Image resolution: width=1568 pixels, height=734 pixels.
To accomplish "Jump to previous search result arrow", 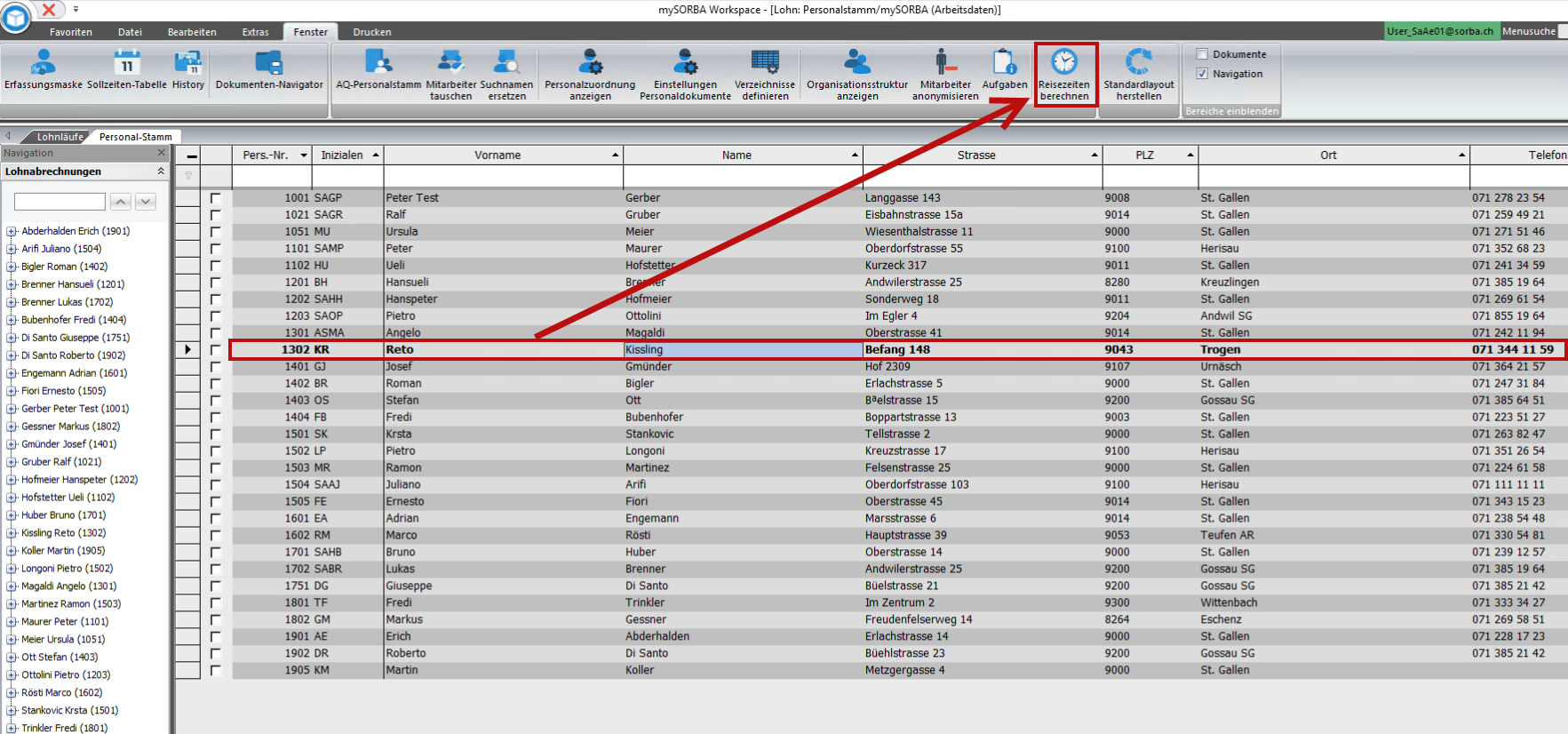I will click(122, 202).
